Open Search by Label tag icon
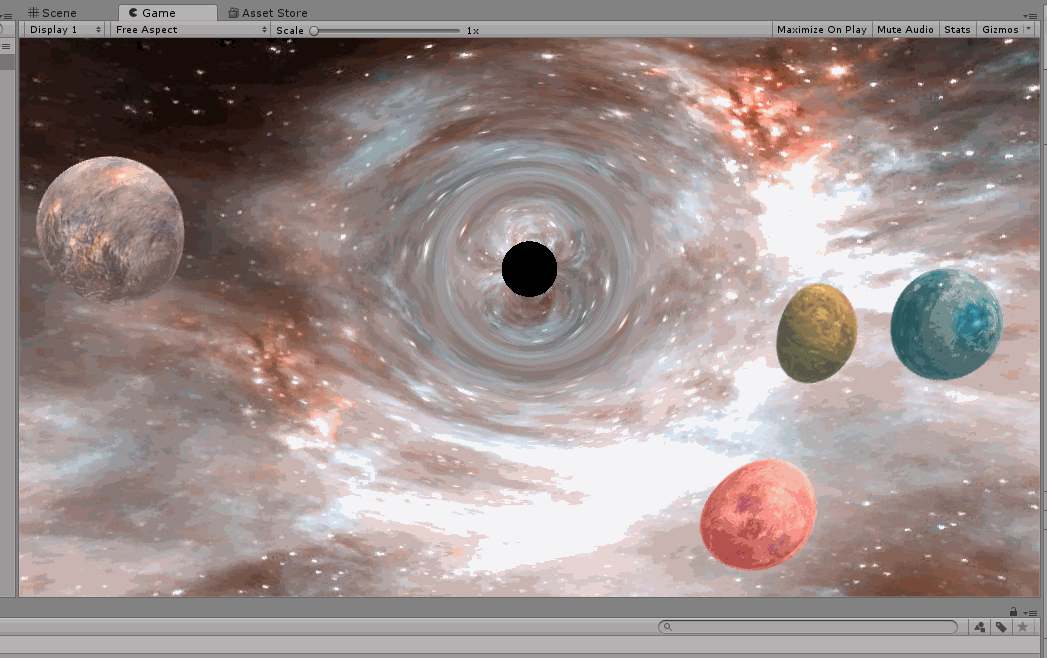Screen dimensions: 1047x658 1000,627
